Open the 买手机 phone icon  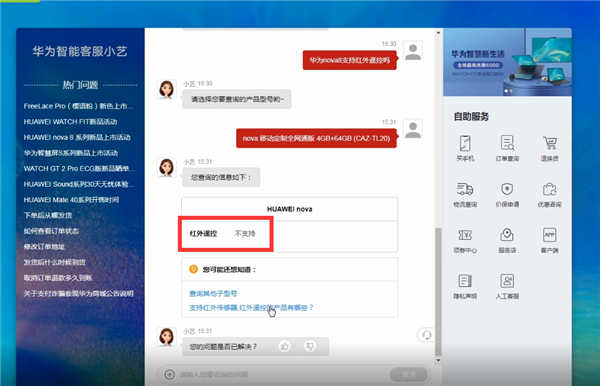pos(465,144)
